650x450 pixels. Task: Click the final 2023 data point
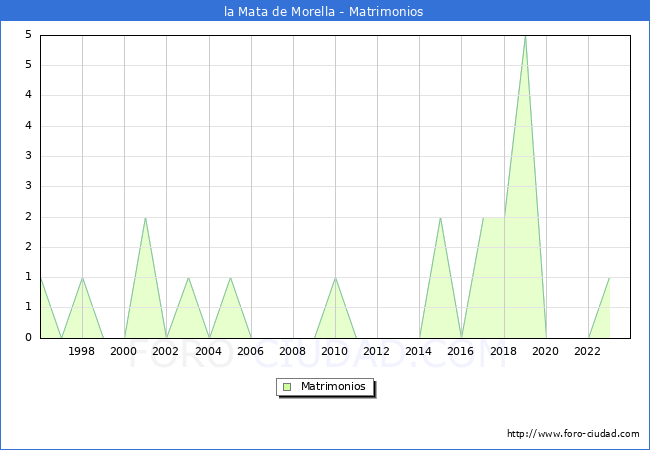(609, 277)
